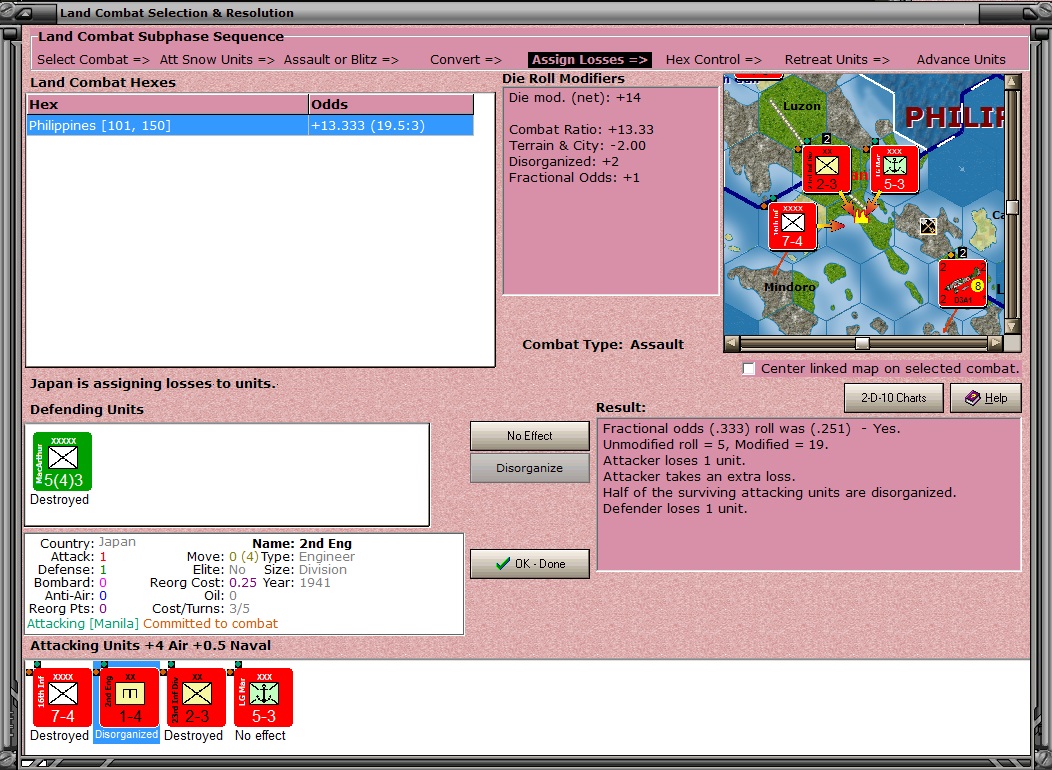Click the +13.333 (19.5:3) odds cell
Screen dimensions: 1052x770
[390, 125]
